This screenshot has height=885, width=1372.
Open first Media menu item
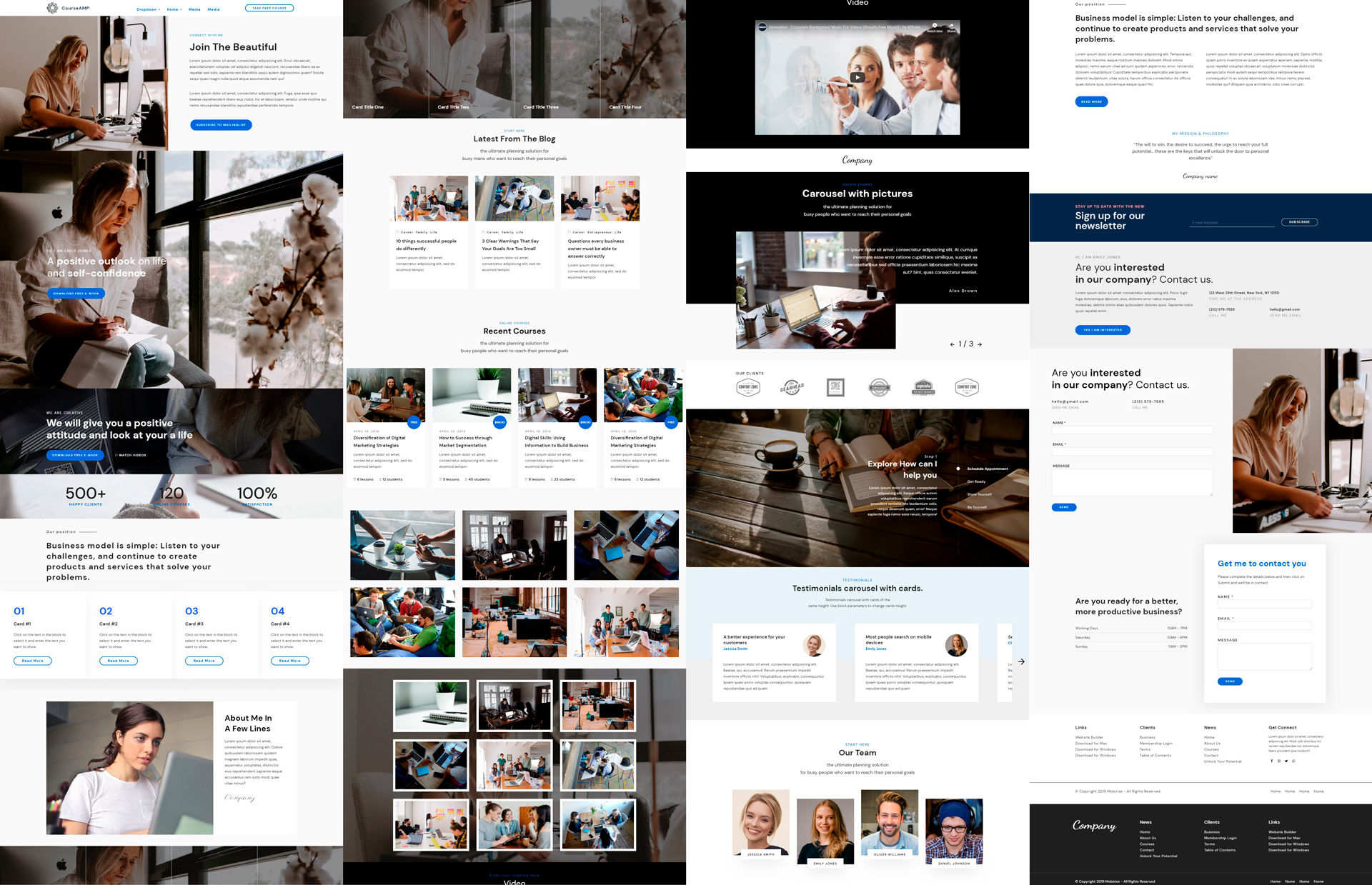point(194,9)
